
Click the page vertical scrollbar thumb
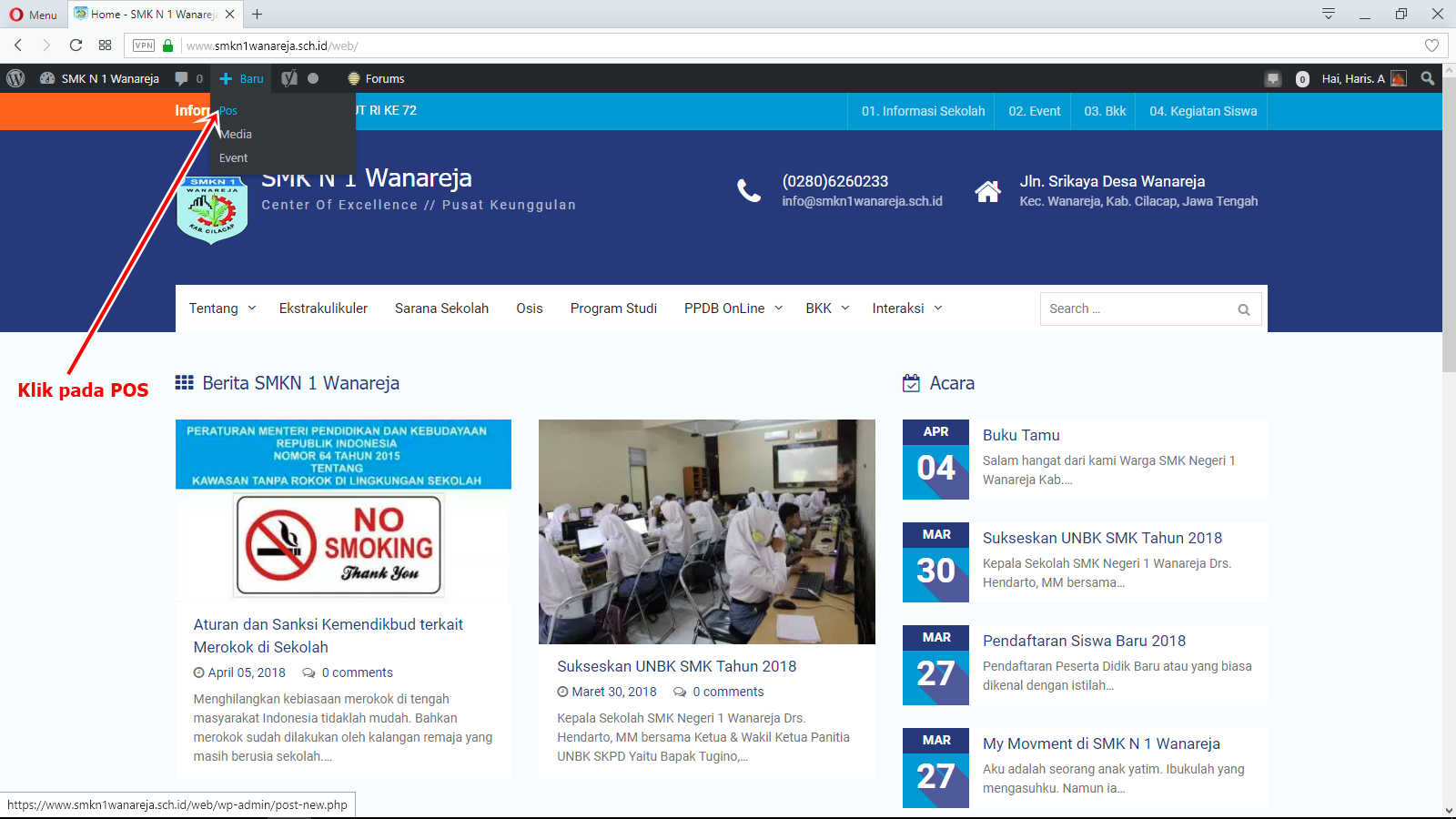(1449, 224)
